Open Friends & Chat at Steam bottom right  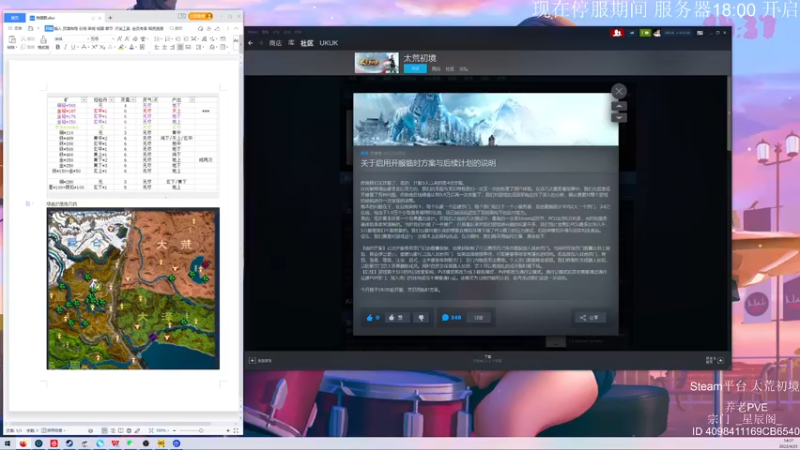tap(715, 360)
